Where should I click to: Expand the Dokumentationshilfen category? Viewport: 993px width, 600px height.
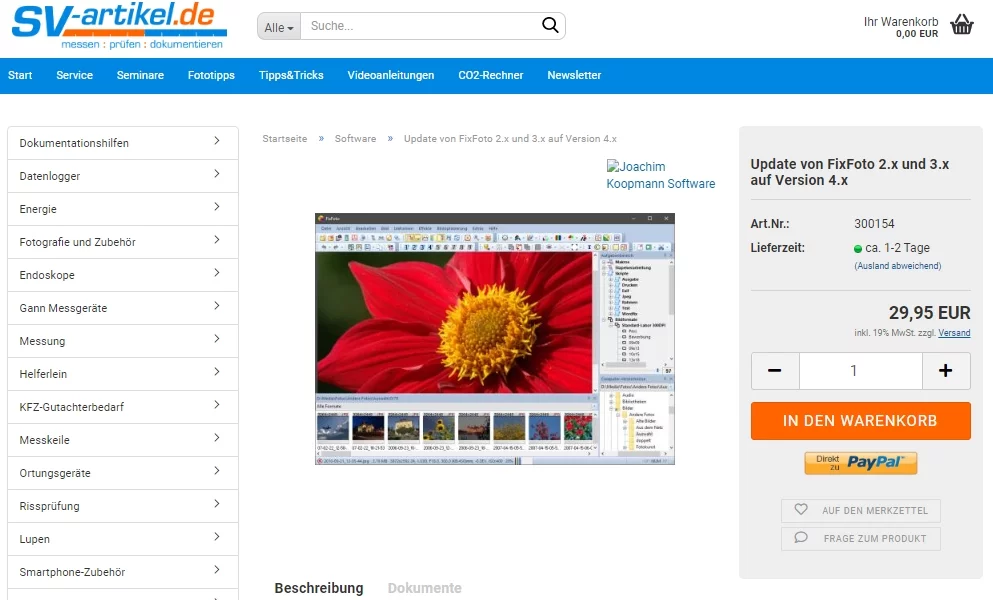pyautogui.click(x=123, y=143)
